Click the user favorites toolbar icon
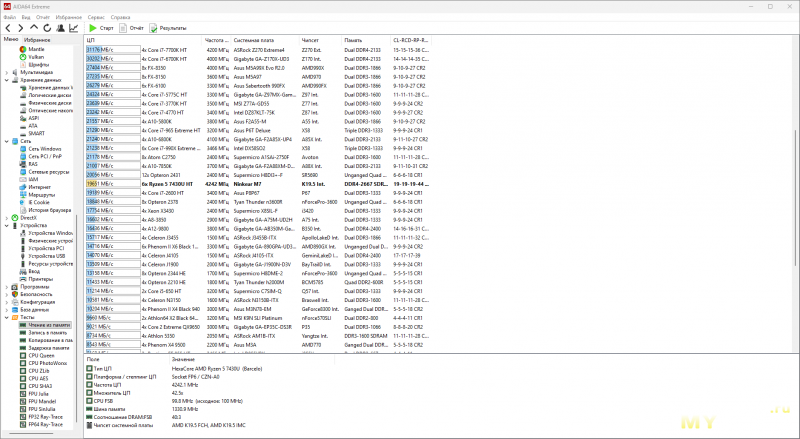The width and height of the screenshot is (800, 439). [x=60, y=28]
